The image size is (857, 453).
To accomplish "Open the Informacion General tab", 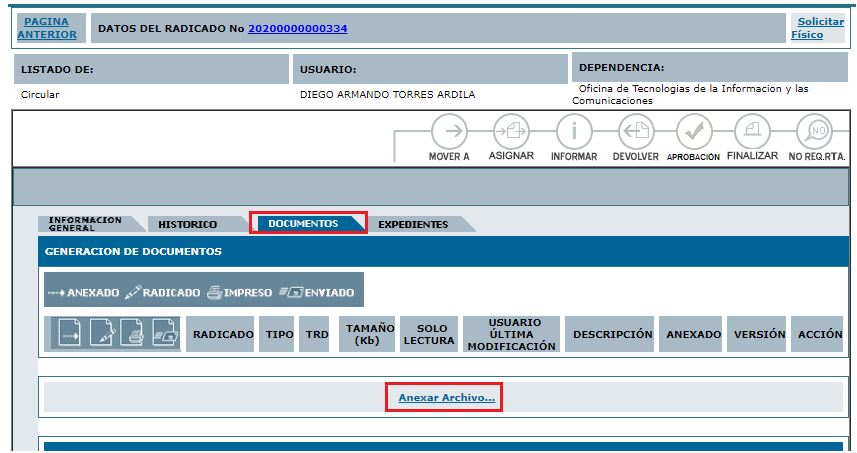I will 86,224.
